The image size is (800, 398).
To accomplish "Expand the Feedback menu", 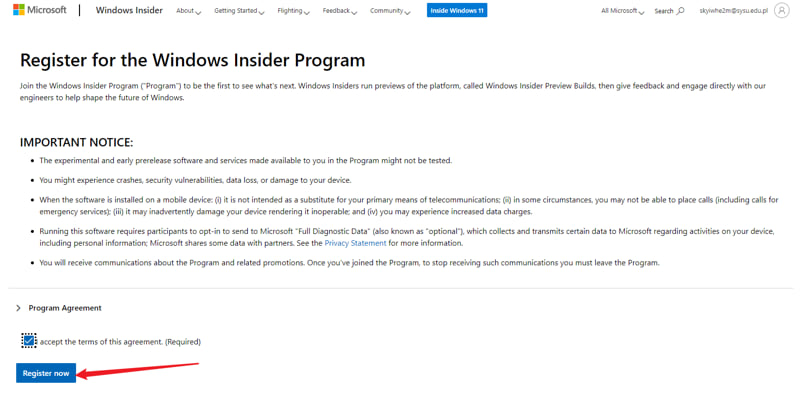I will [x=339, y=11].
